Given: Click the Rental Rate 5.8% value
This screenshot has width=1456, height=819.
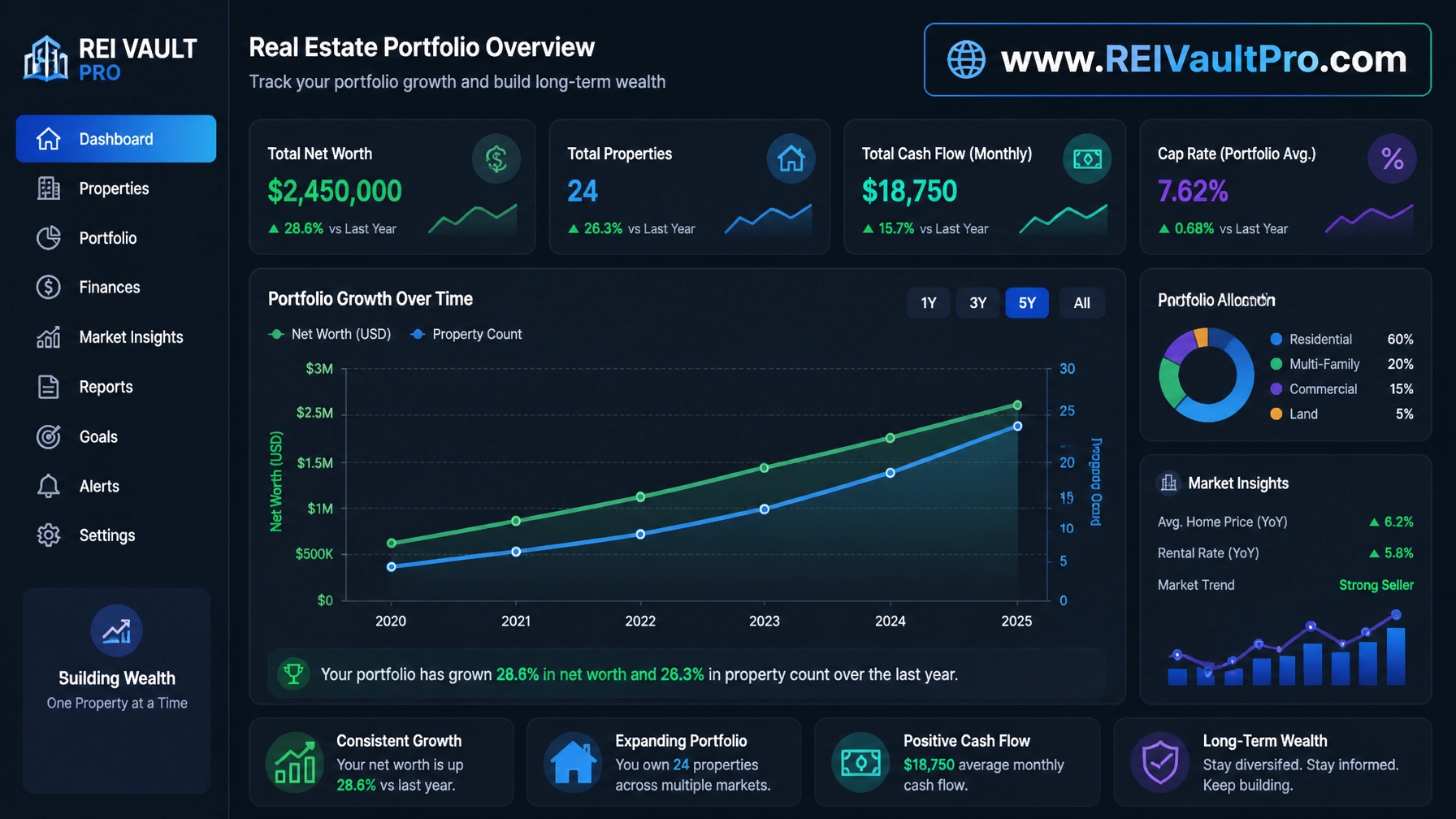Looking at the screenshot, I should click(1391, 553).
